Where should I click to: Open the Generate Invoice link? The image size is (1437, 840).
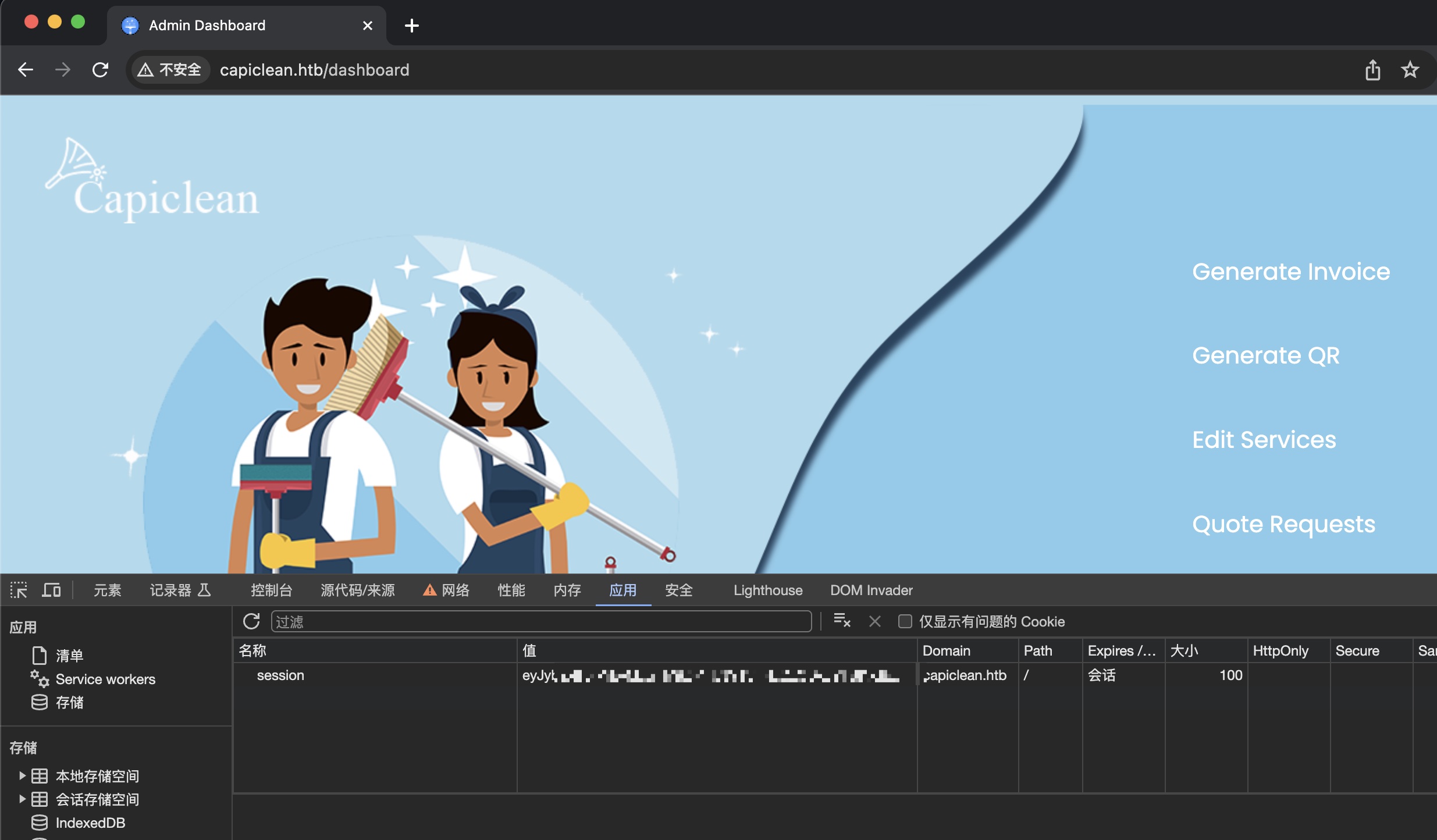[1290, 272]
